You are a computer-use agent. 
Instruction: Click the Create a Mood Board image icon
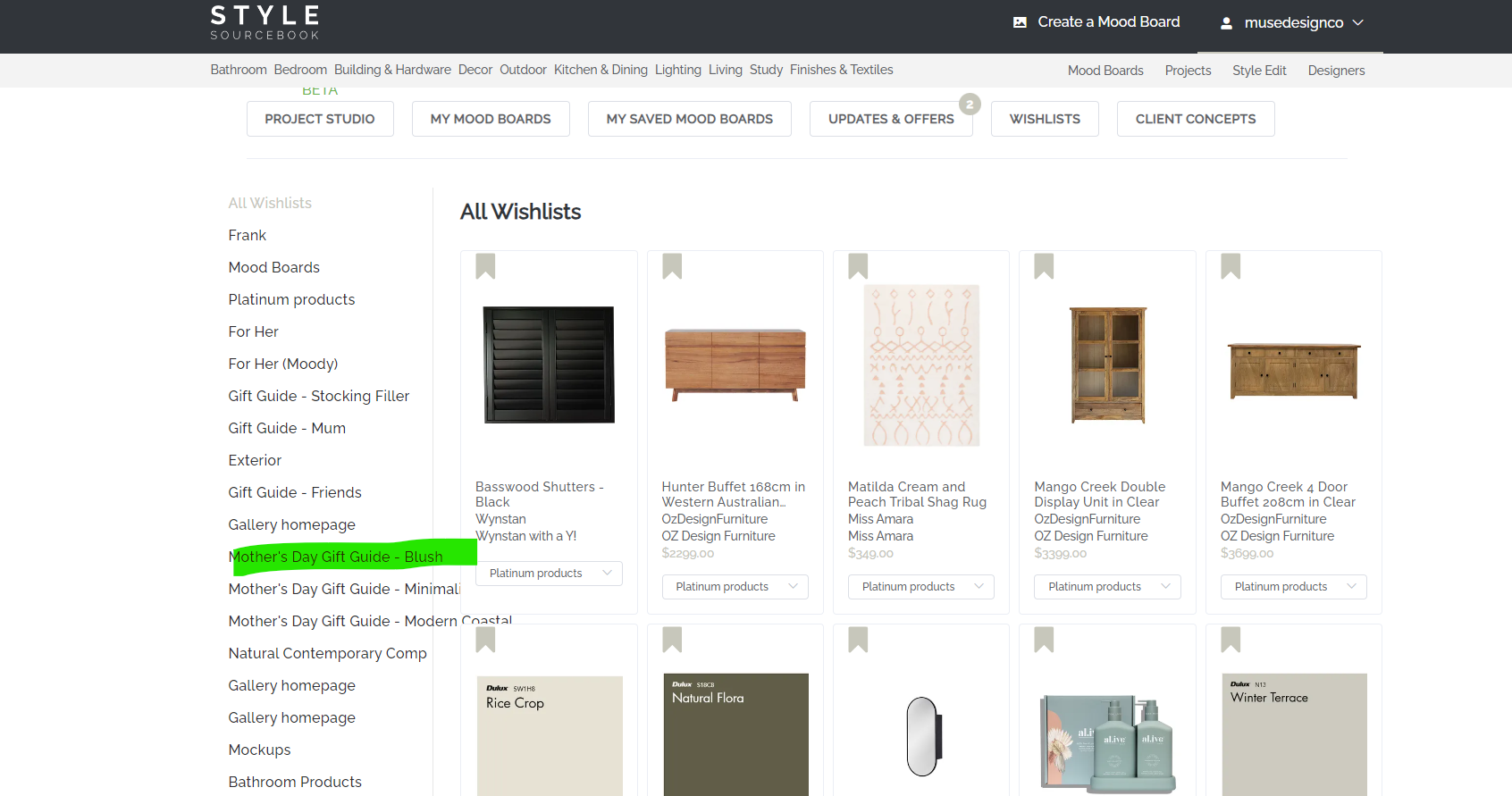(x=1020, y=22)
